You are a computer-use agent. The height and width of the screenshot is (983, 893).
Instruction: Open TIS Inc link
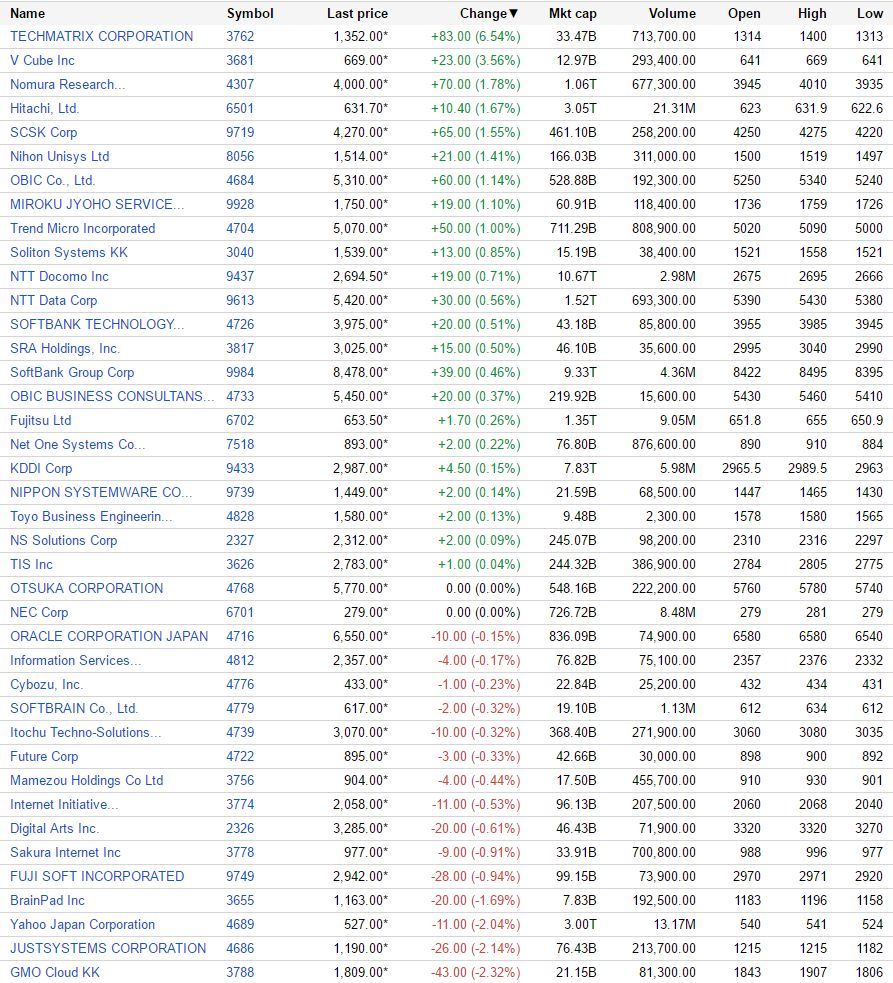(31, 564)
